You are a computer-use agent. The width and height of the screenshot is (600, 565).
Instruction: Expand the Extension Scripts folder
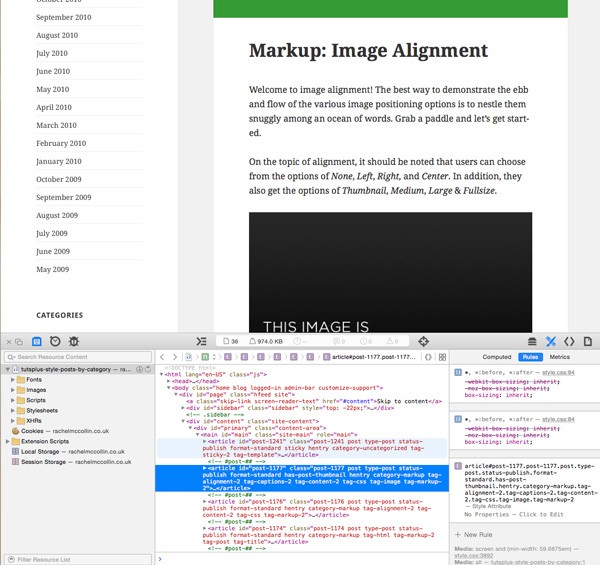pos(7,441)
